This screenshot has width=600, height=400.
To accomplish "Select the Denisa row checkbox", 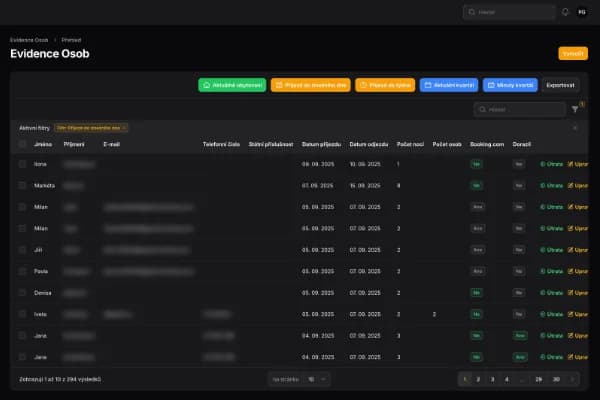I will 22,292.
